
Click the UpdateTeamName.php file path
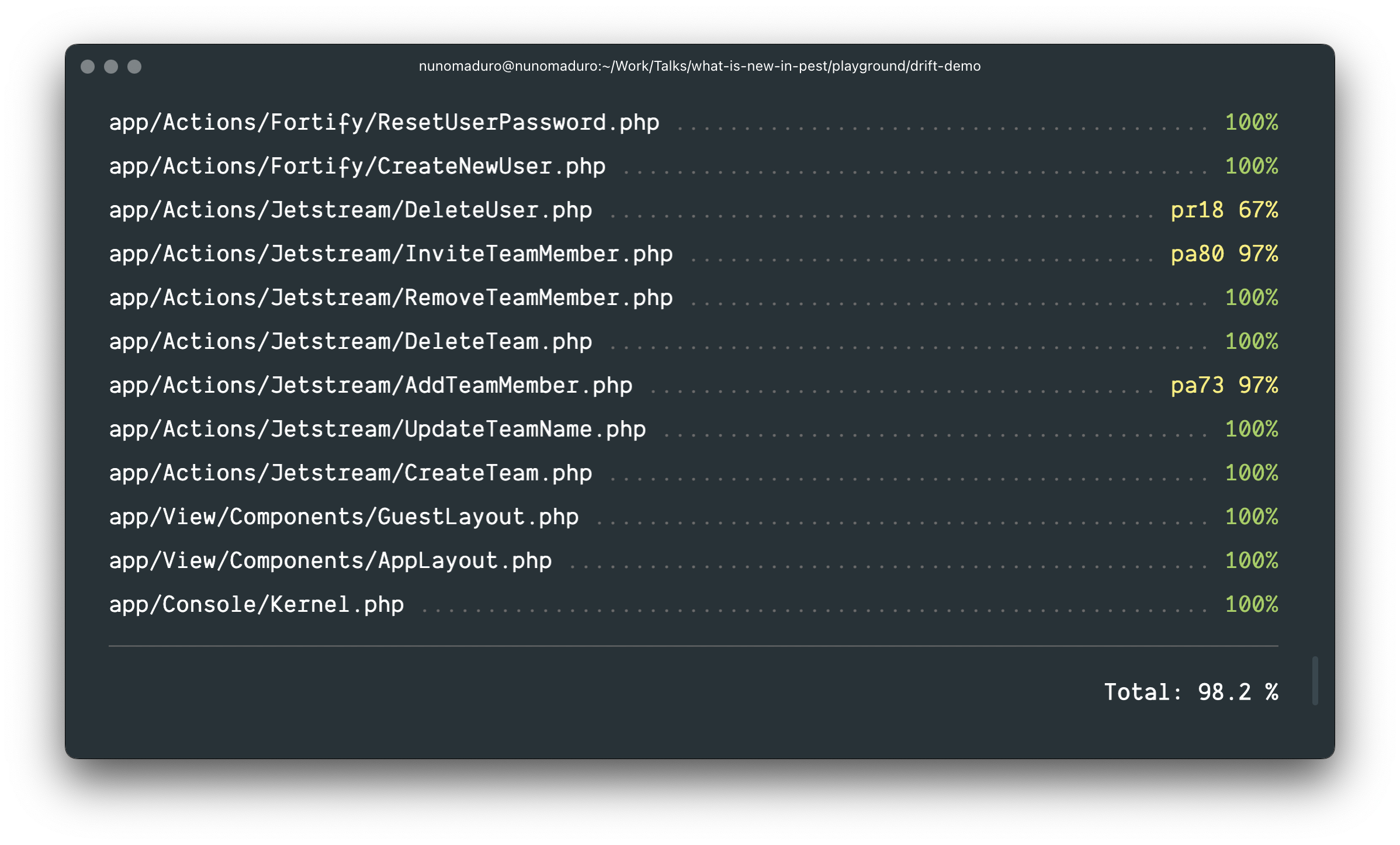point(377,430)
